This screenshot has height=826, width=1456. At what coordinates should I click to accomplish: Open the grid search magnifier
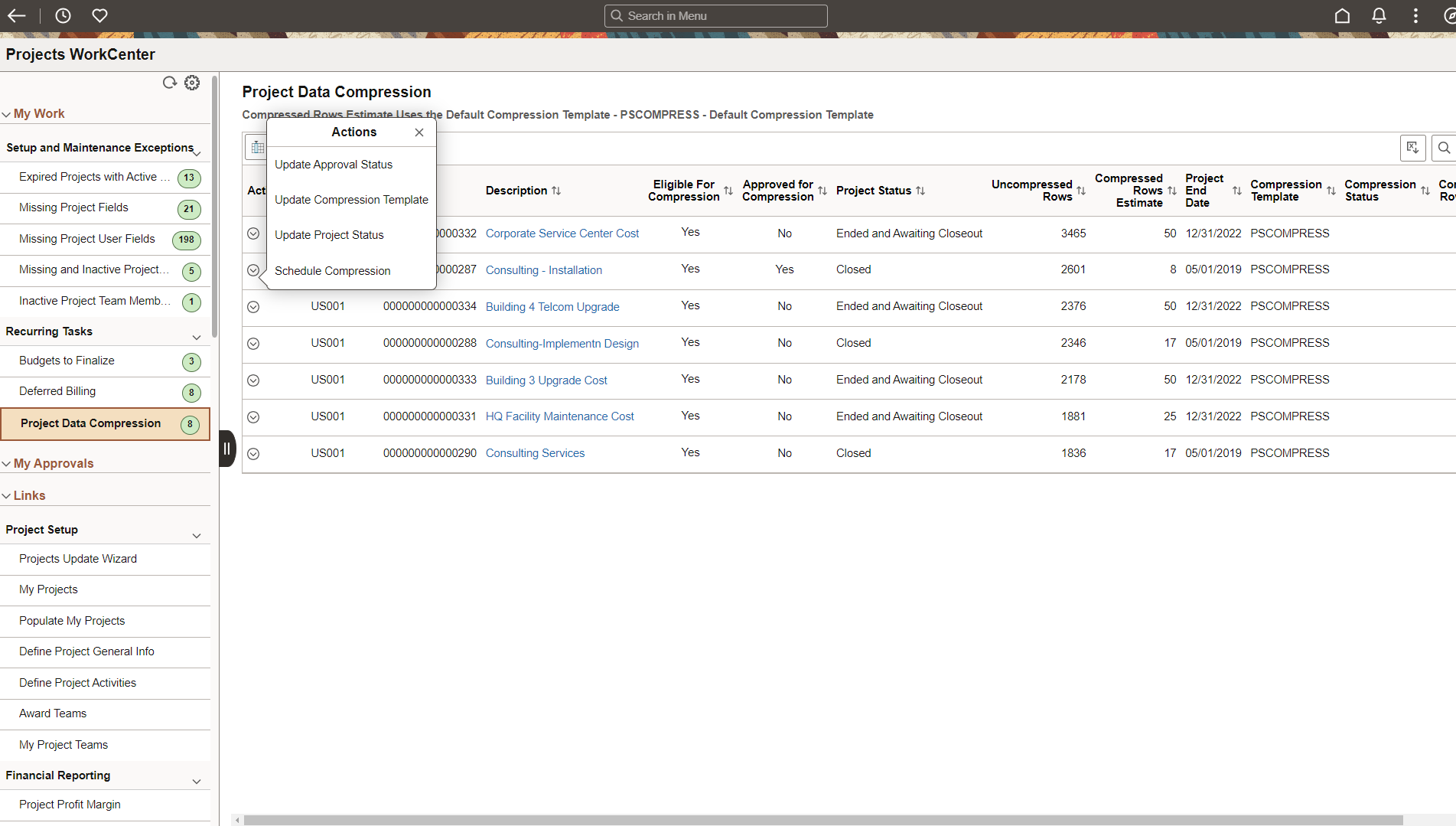tap(1445, 147)
